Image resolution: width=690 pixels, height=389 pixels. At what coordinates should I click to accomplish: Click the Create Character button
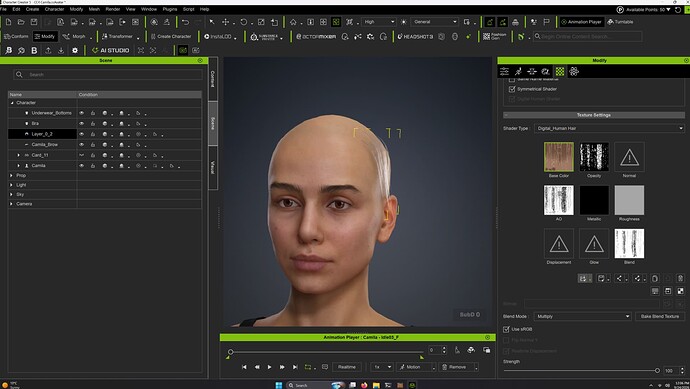pyautogui.click(x=171, y=37)
